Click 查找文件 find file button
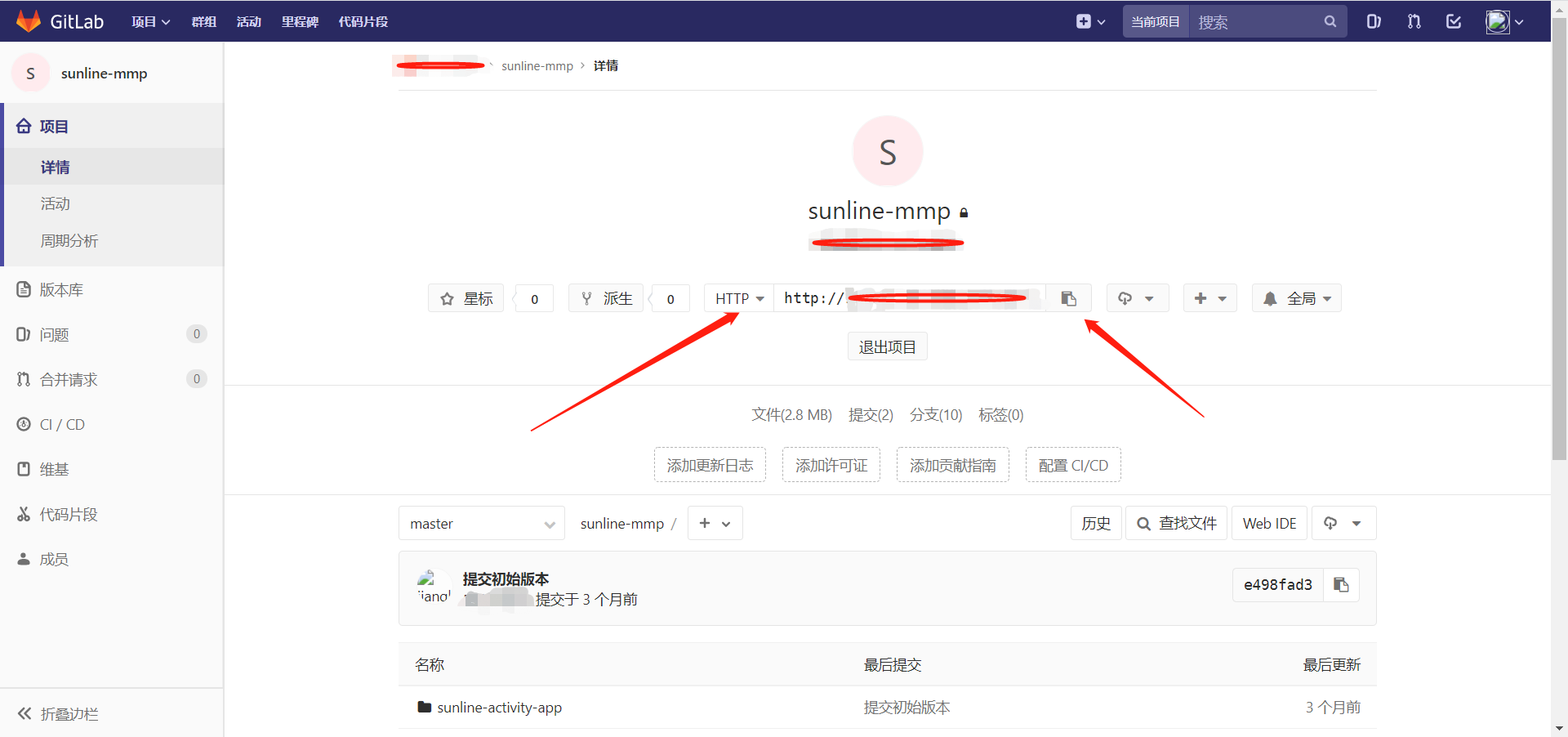 pyautogui.click(x=1177, y=524)
